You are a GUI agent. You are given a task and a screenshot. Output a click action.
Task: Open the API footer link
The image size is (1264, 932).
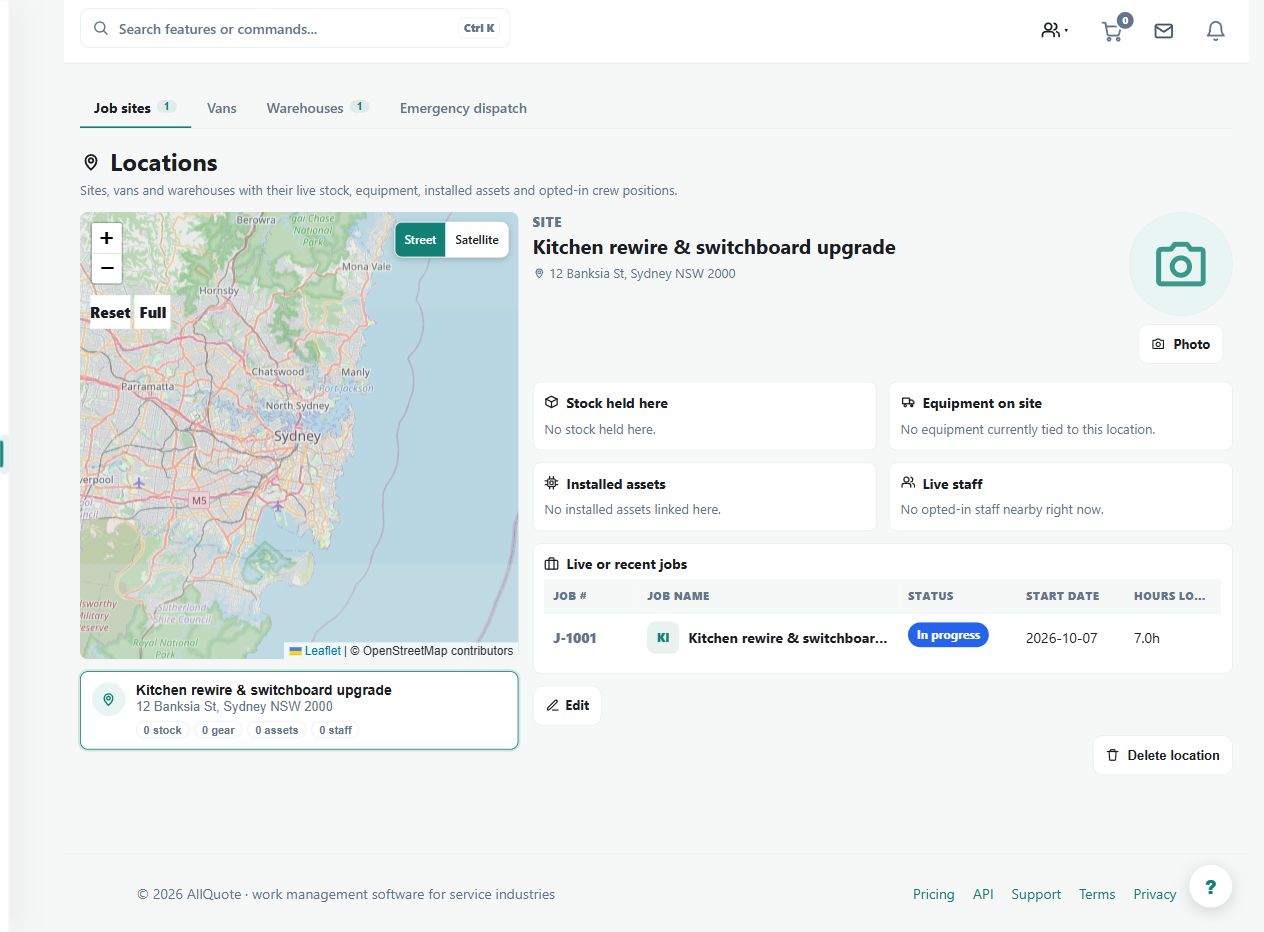point(983,894)
